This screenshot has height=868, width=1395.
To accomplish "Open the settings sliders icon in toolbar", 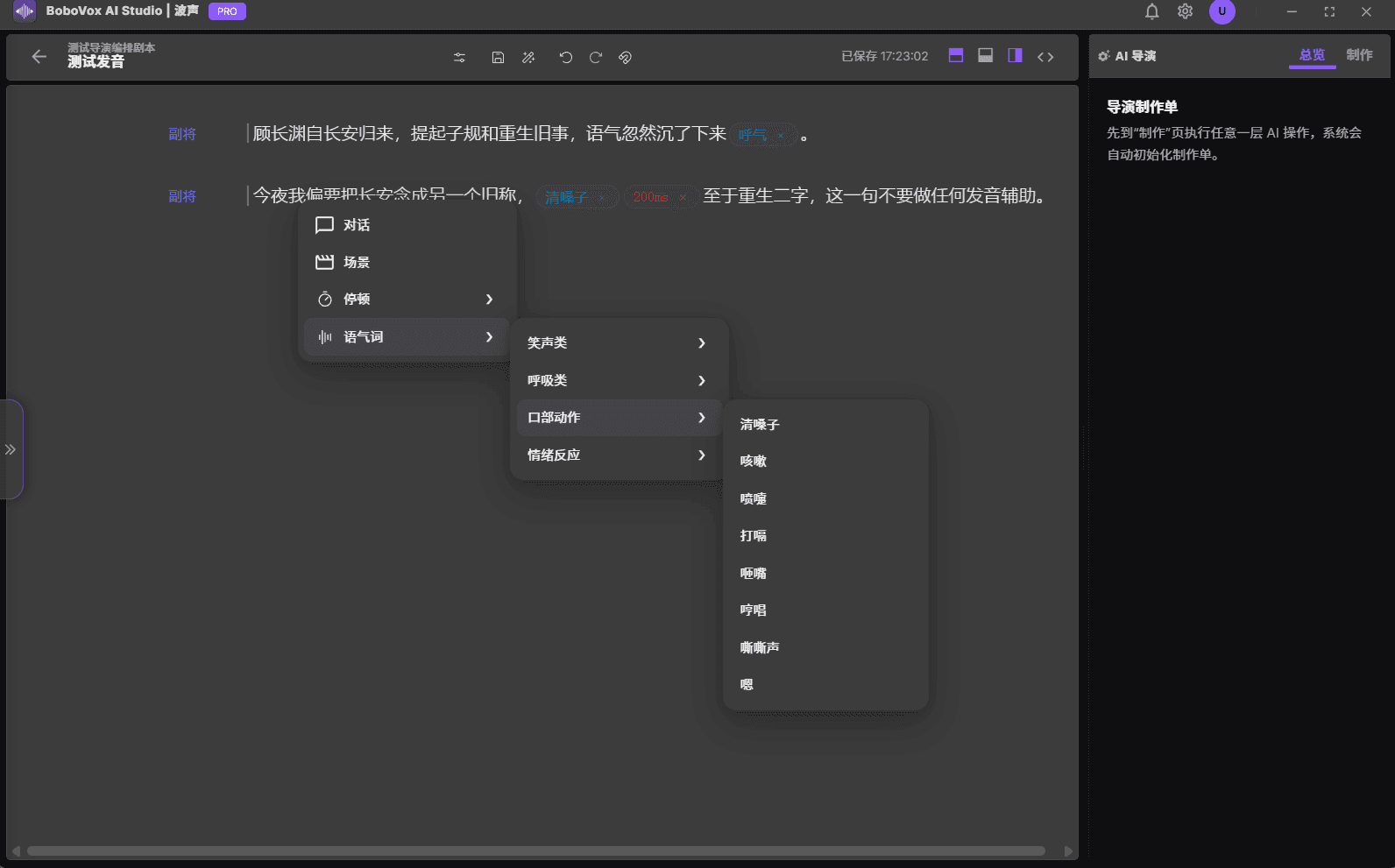I will 459,58.
